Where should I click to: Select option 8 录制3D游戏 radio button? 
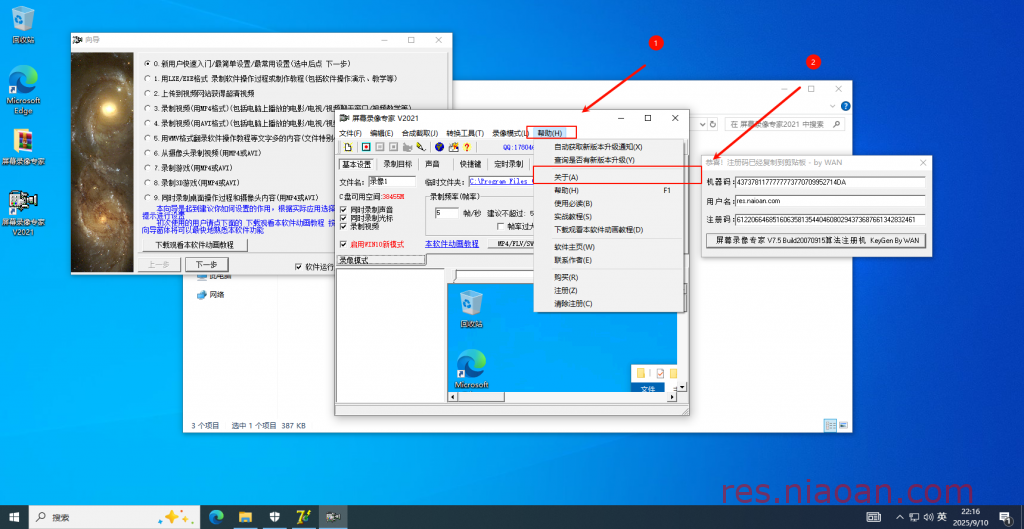(x=147, y=182)
